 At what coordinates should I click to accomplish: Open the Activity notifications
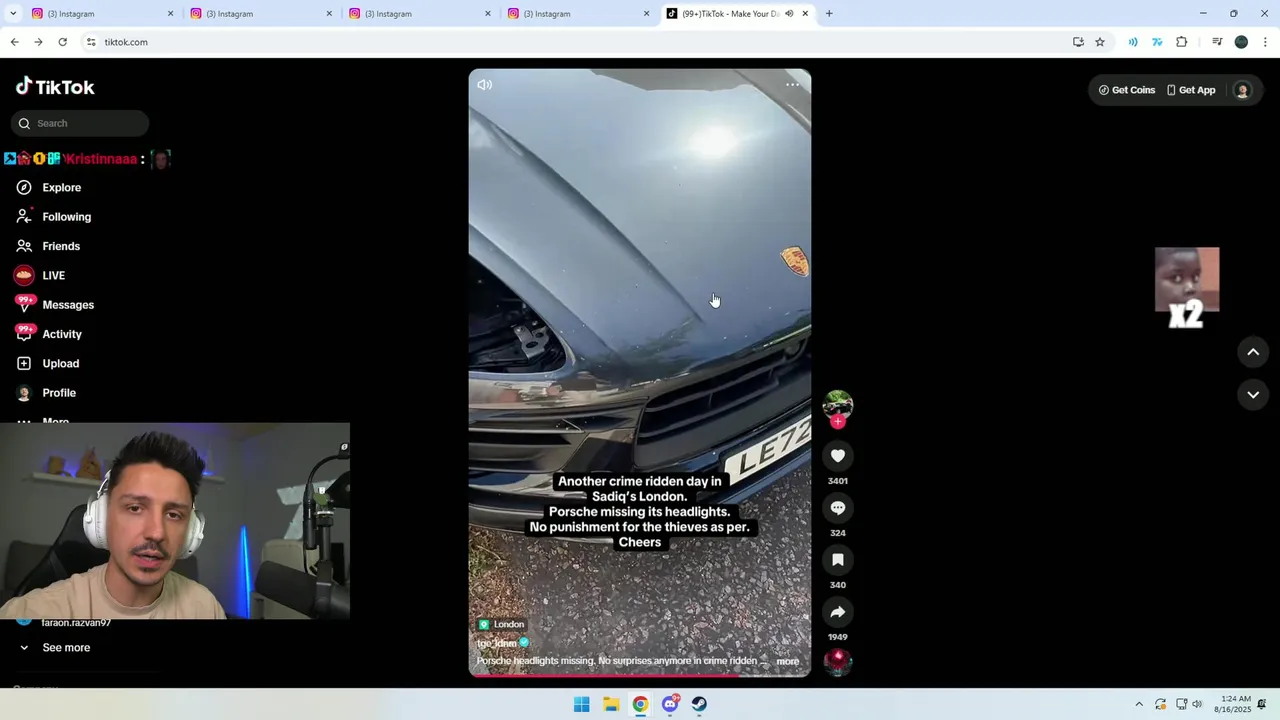[x=61, y=334]
